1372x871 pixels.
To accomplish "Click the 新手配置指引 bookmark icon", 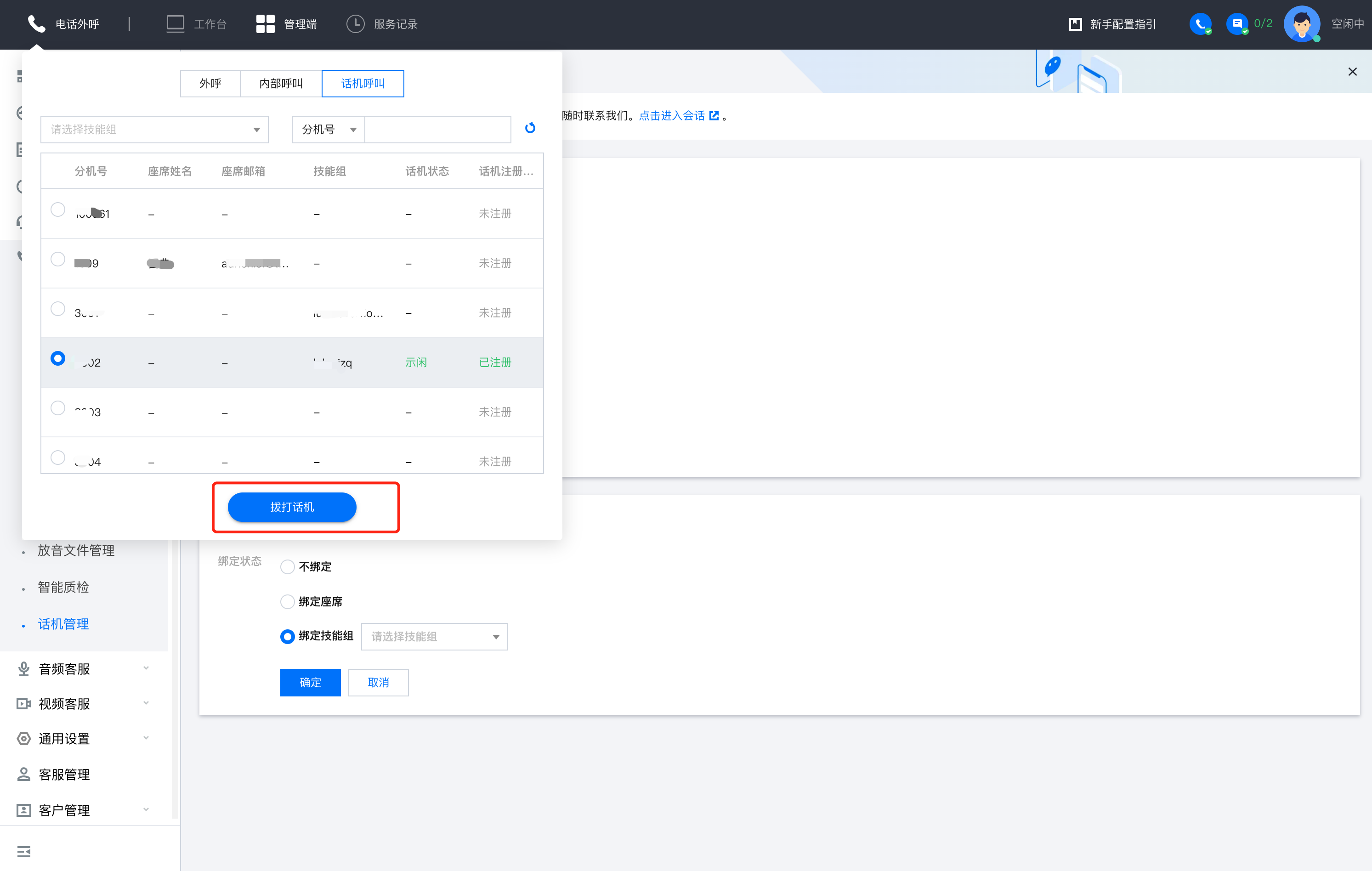I will coord(1075,24).
